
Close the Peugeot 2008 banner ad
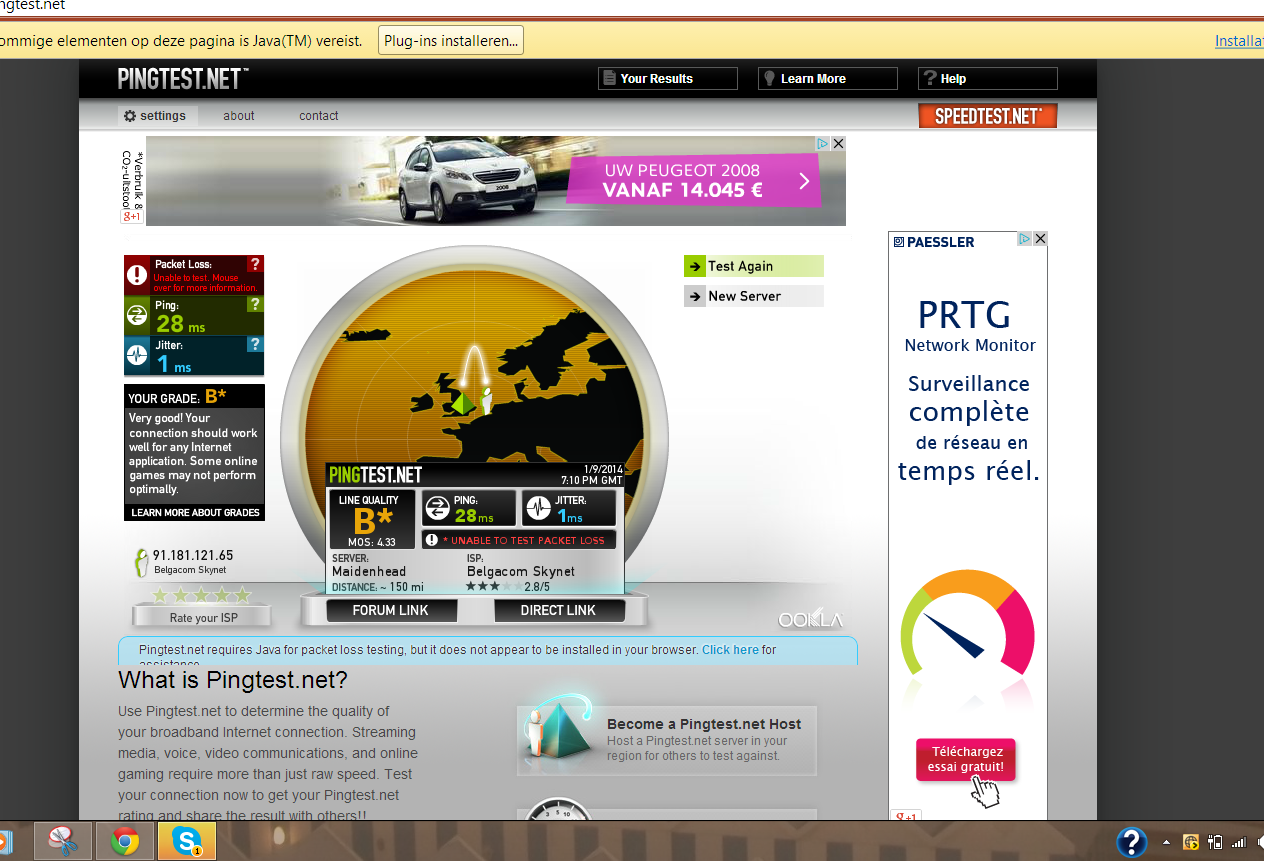(838, 144)
